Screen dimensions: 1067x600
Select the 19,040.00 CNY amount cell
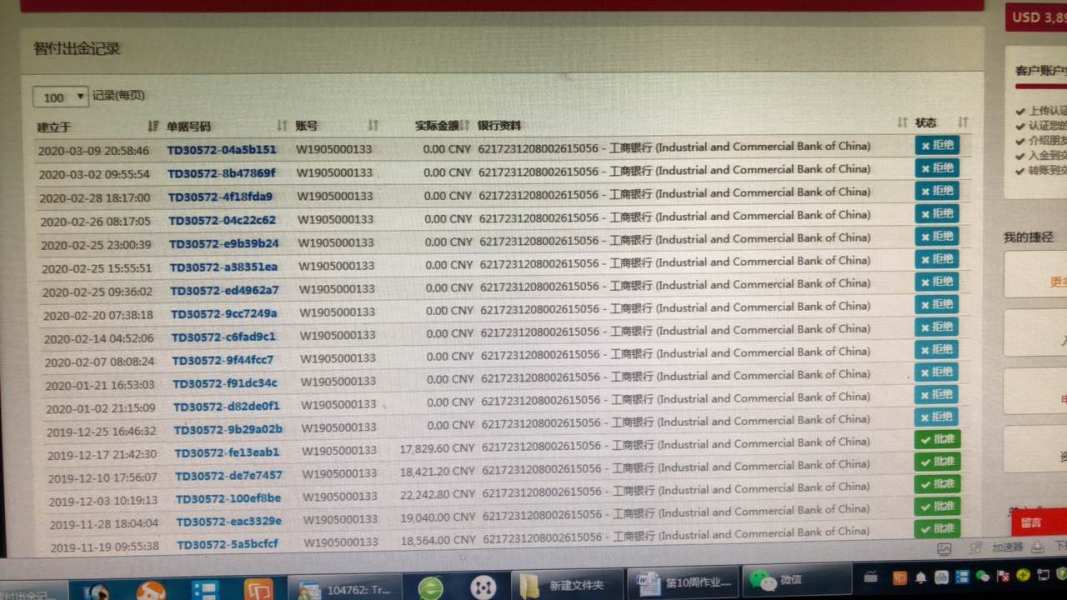click(438, 518)
